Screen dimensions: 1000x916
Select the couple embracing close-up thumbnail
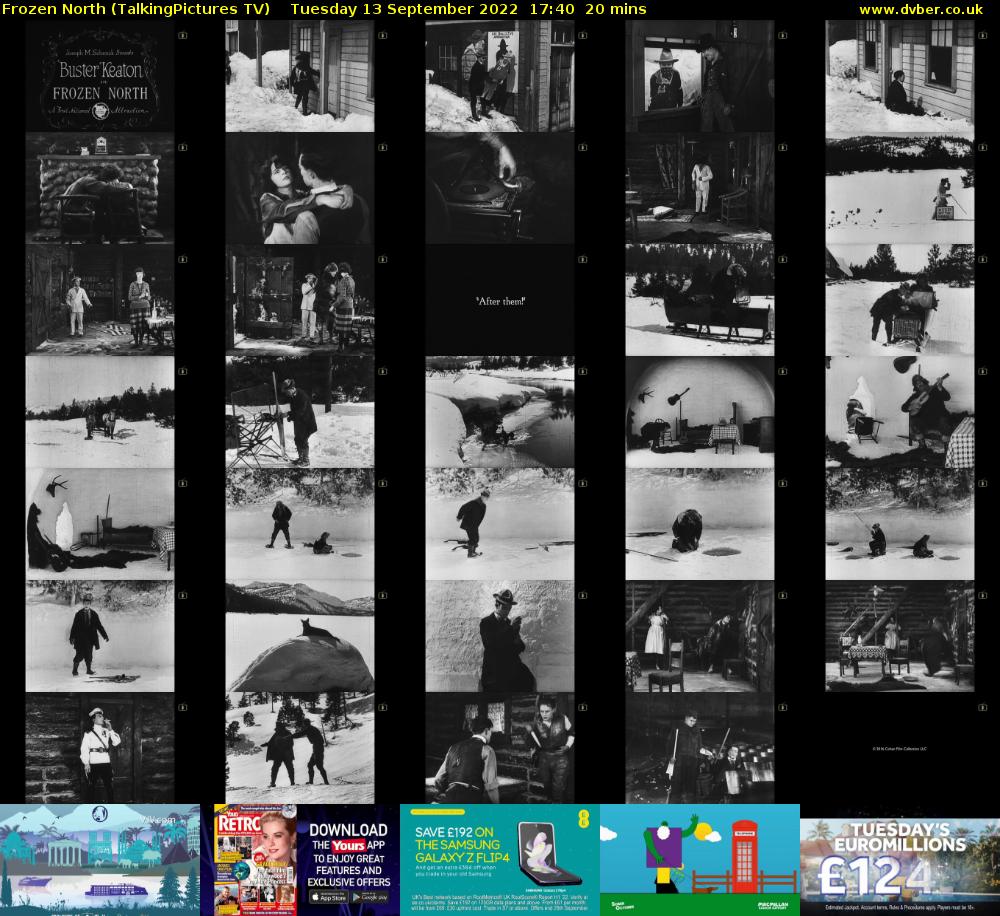click(300, 188)
